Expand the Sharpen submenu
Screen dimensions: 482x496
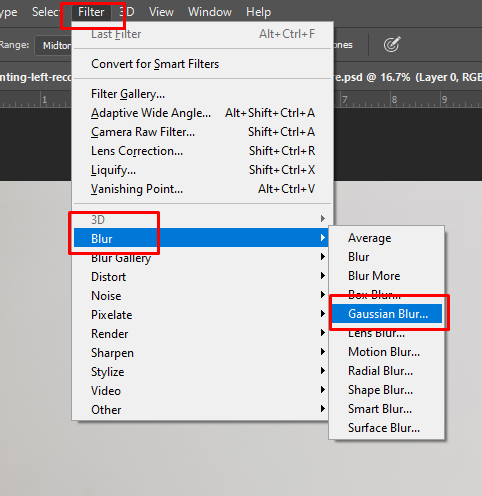(201, 353)
